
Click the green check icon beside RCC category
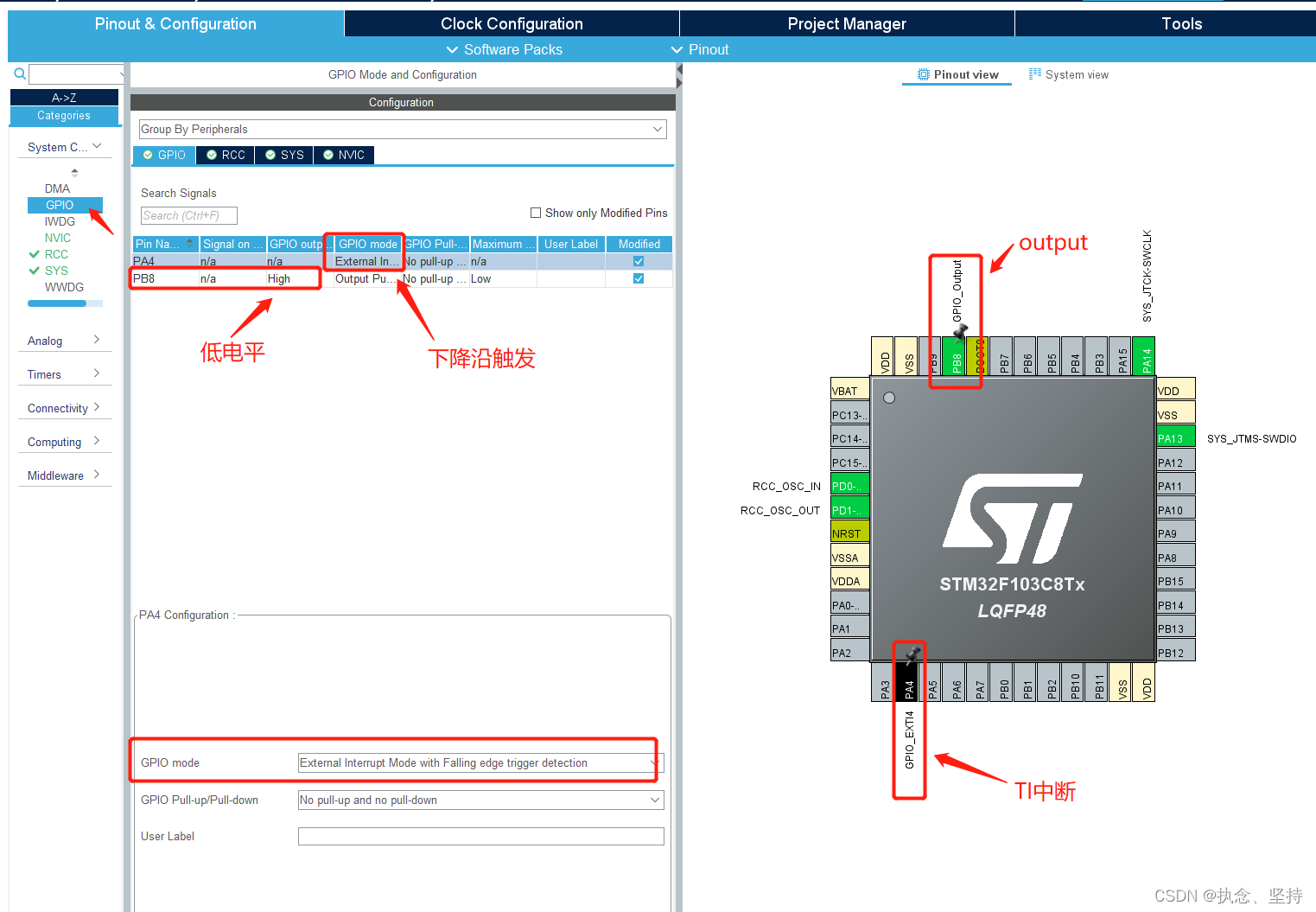click(35, 254)
